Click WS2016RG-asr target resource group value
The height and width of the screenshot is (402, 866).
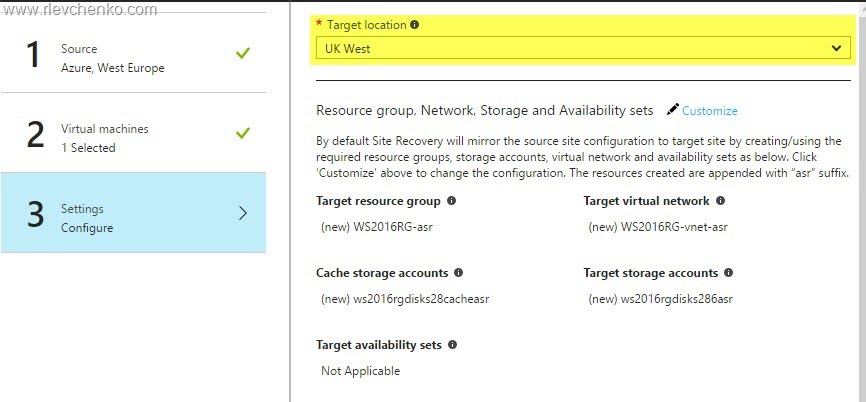click(x=376, y=227)
